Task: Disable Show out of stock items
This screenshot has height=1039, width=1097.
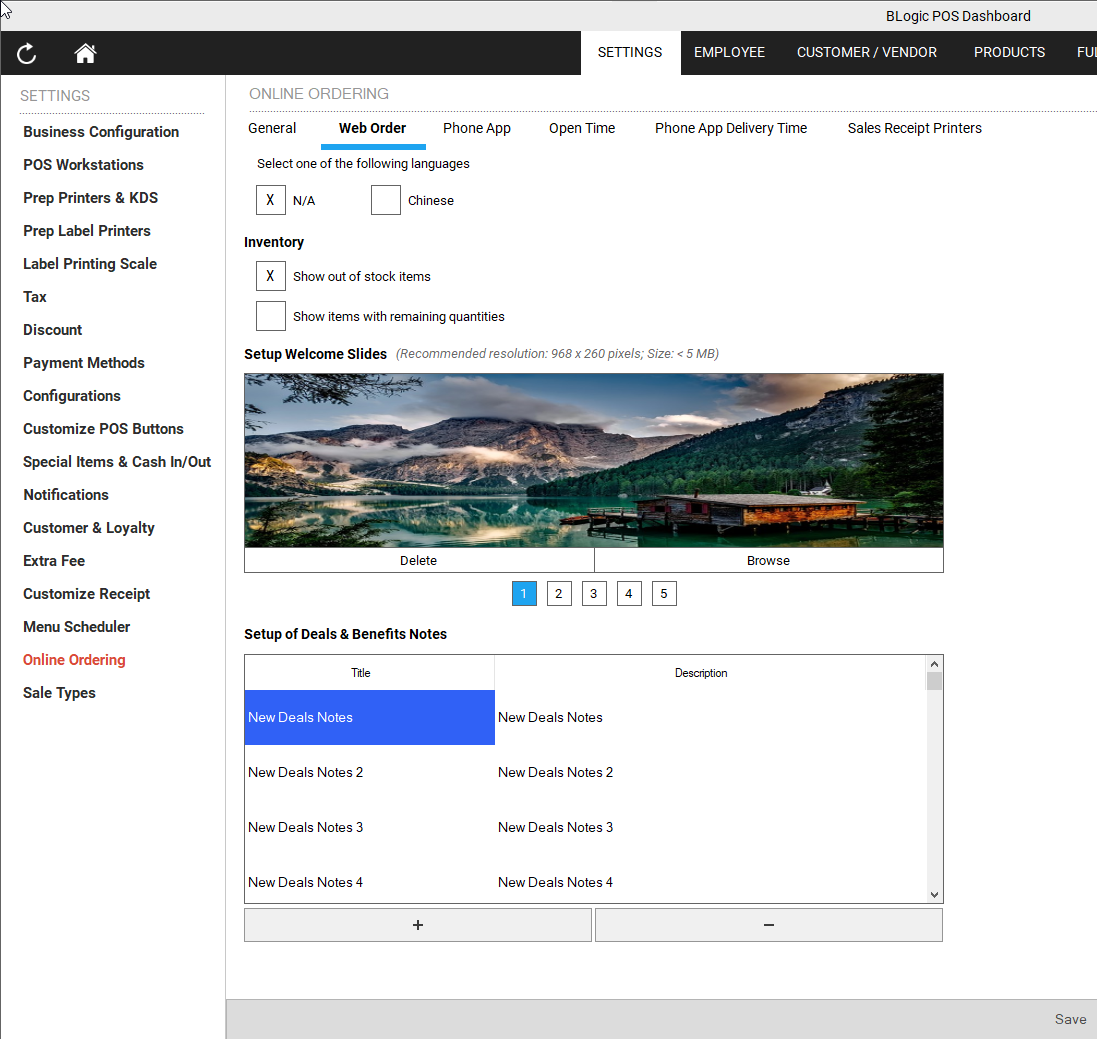Action: pyautogui.click(x=270, y=276)
